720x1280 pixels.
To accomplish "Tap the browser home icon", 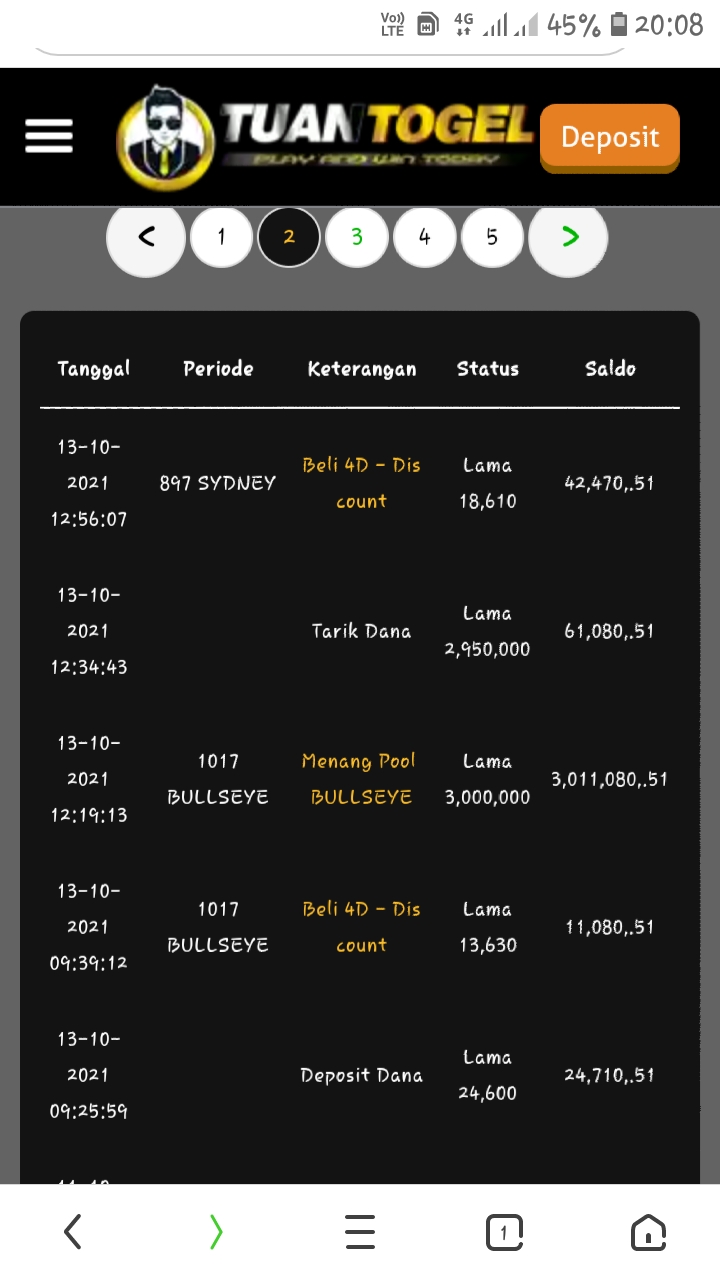I will tap(648, 1232).
